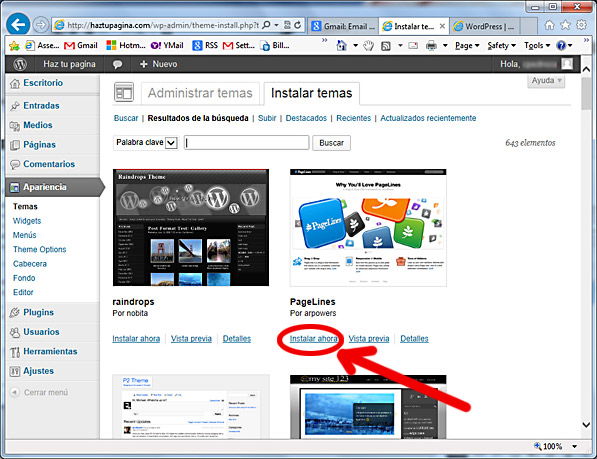This screenshot has height=459, width=597.
Task: Click the WordPress logo in admin bar
Action: (x=20, y=64)
